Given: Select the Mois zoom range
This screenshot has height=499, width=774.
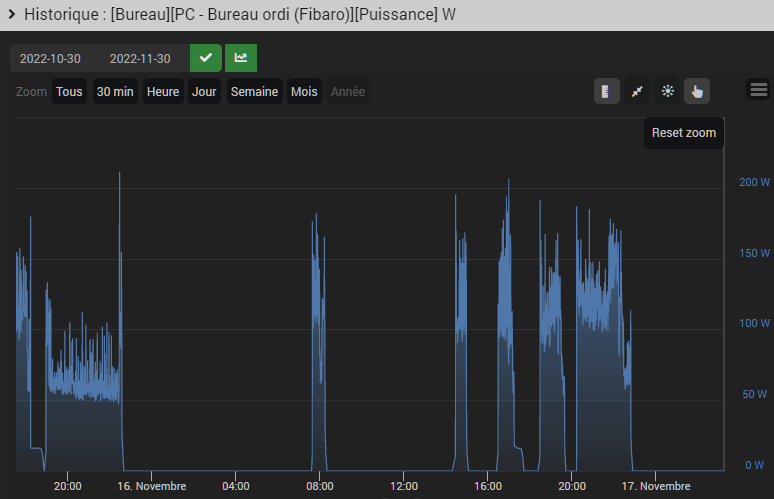Looking at the screenshot, I should click(x=304, y=91).
